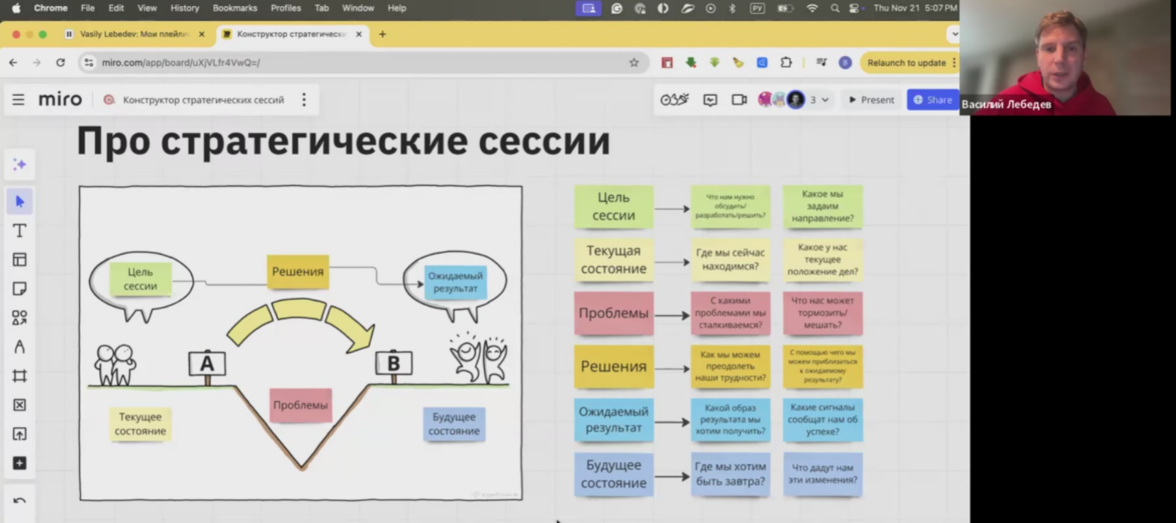Switch to Vasily Lebedev browser tab

(134, 34)
